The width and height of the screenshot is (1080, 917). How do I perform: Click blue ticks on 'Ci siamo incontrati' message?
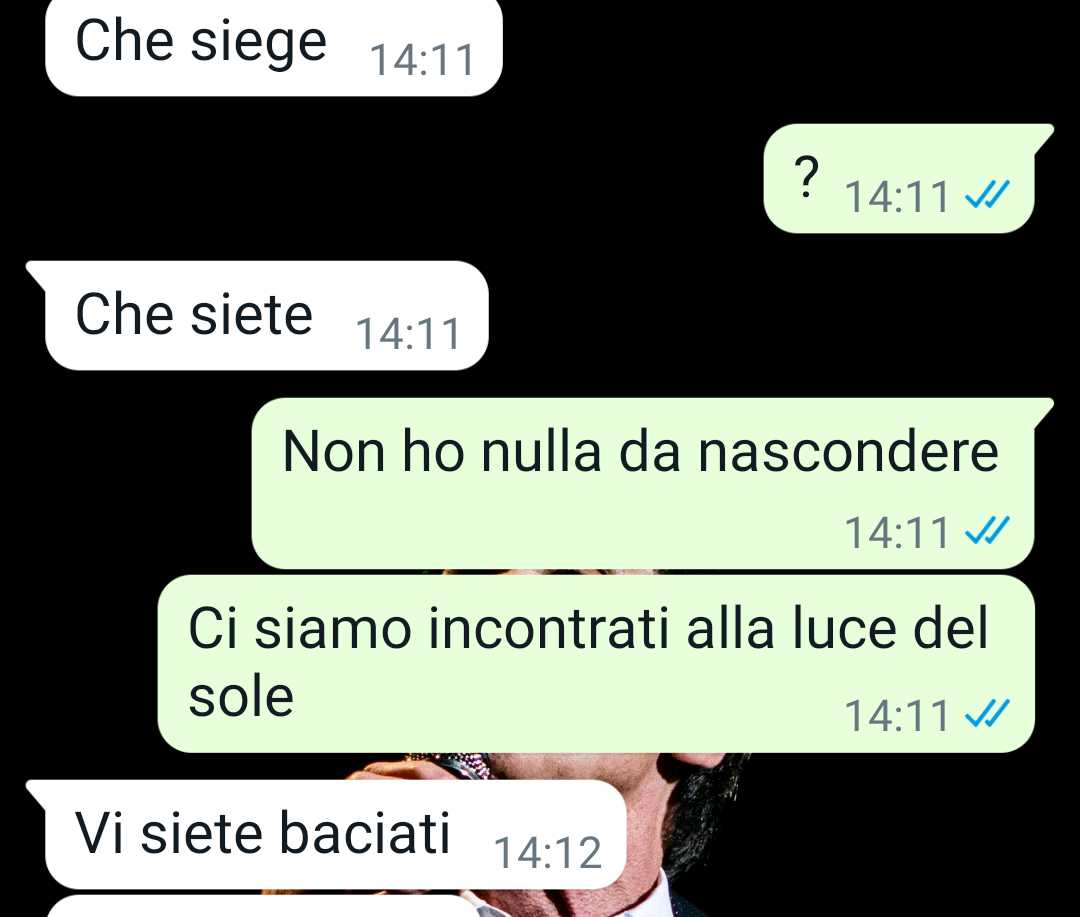click(x=987, y=714)
